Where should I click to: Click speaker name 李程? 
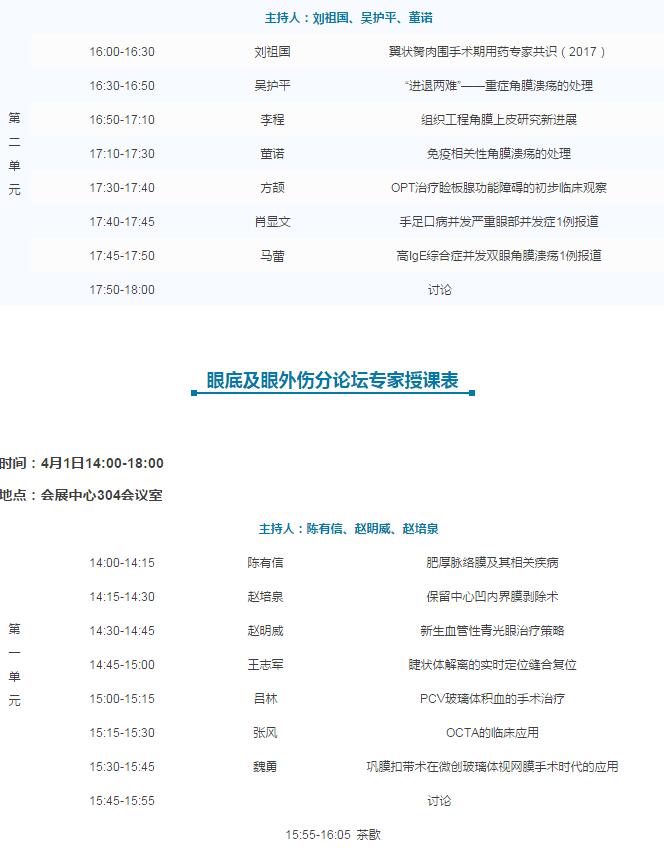pos(272,120)
